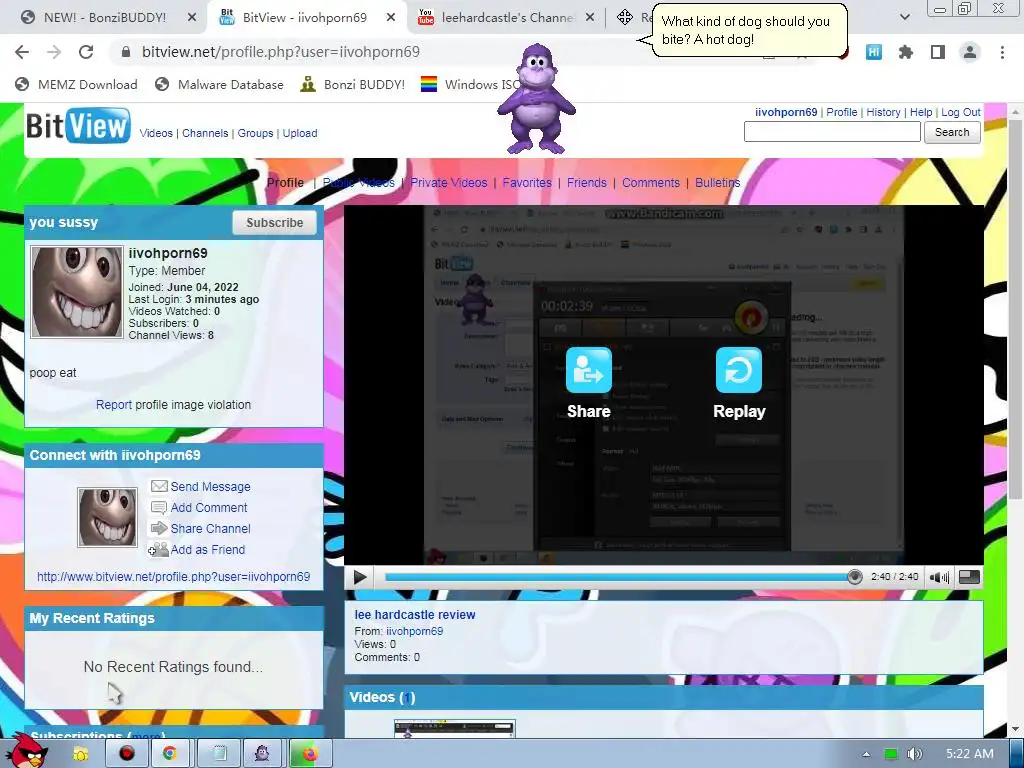Open the Upload link in BitView header
The height and width of the screenshot is (768, 1024).
tap(300, 133)
